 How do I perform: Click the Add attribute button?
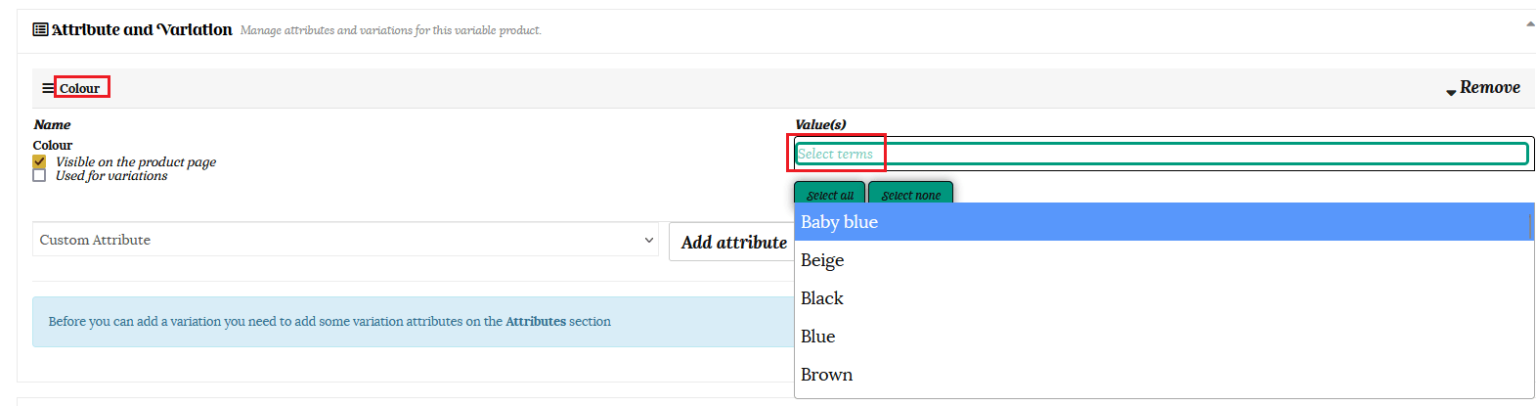coord(733,242)
